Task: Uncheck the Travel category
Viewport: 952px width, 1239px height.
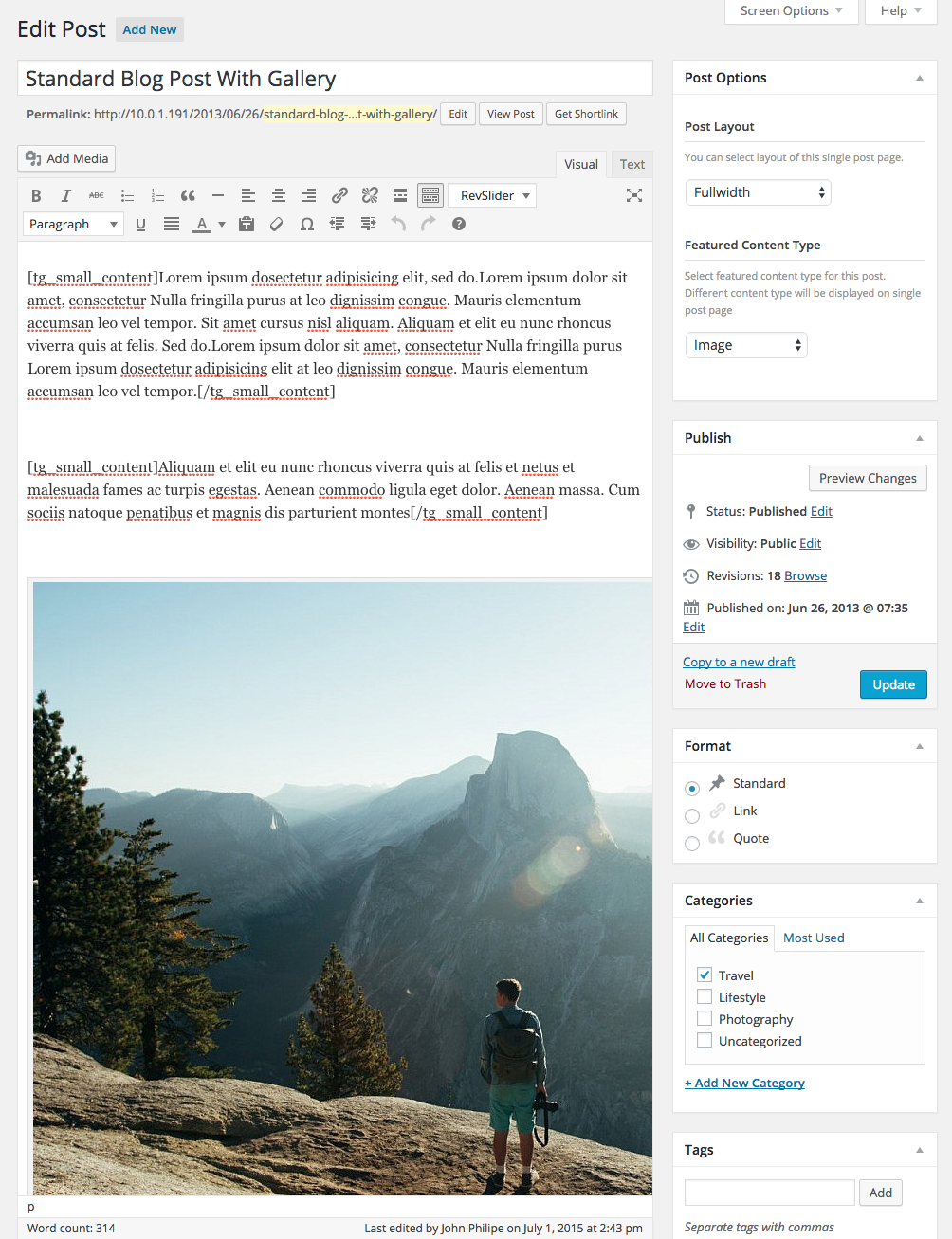Action: pos(705,975)
